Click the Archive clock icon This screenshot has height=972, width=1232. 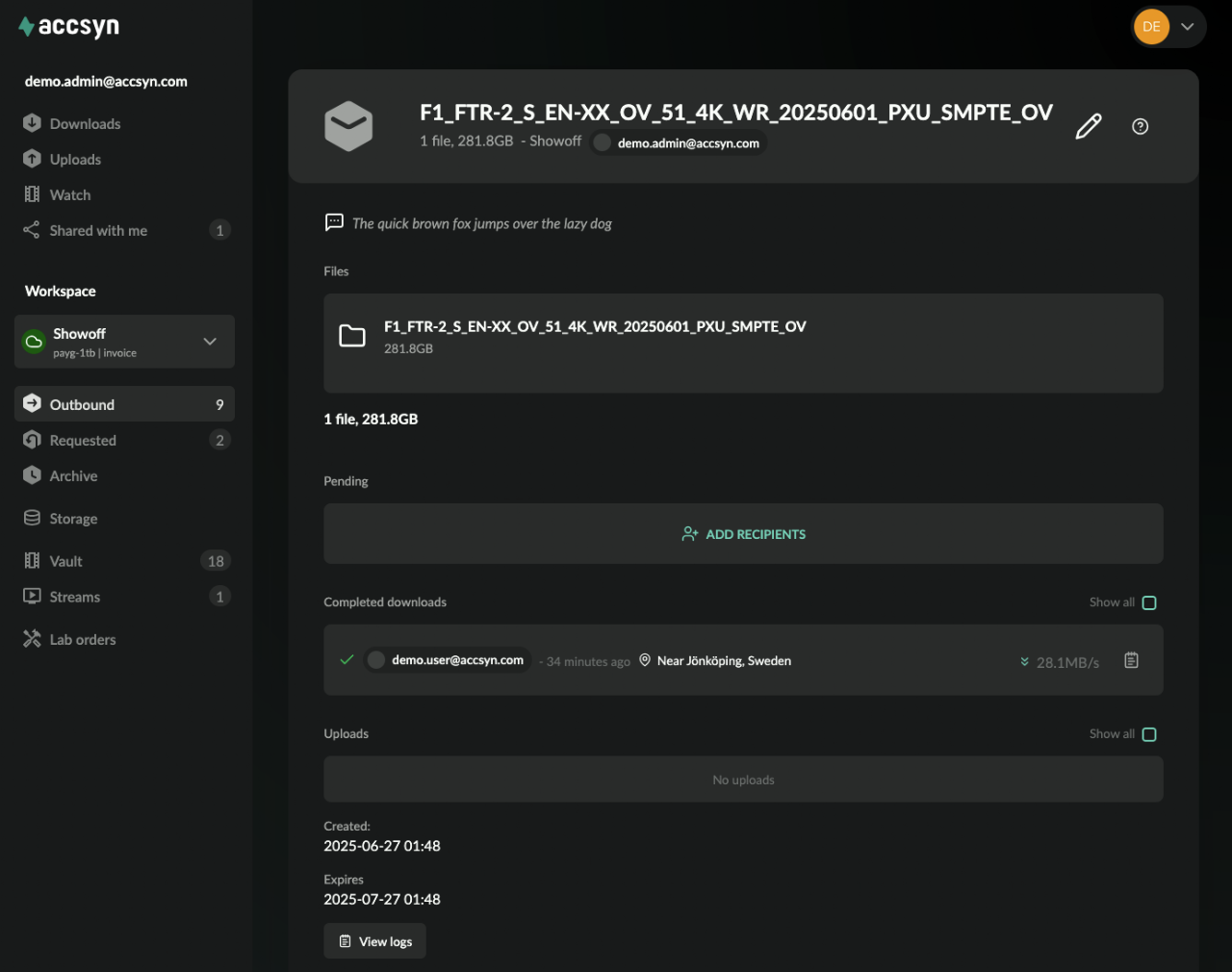pyautogui.click(x=32, y=474)
